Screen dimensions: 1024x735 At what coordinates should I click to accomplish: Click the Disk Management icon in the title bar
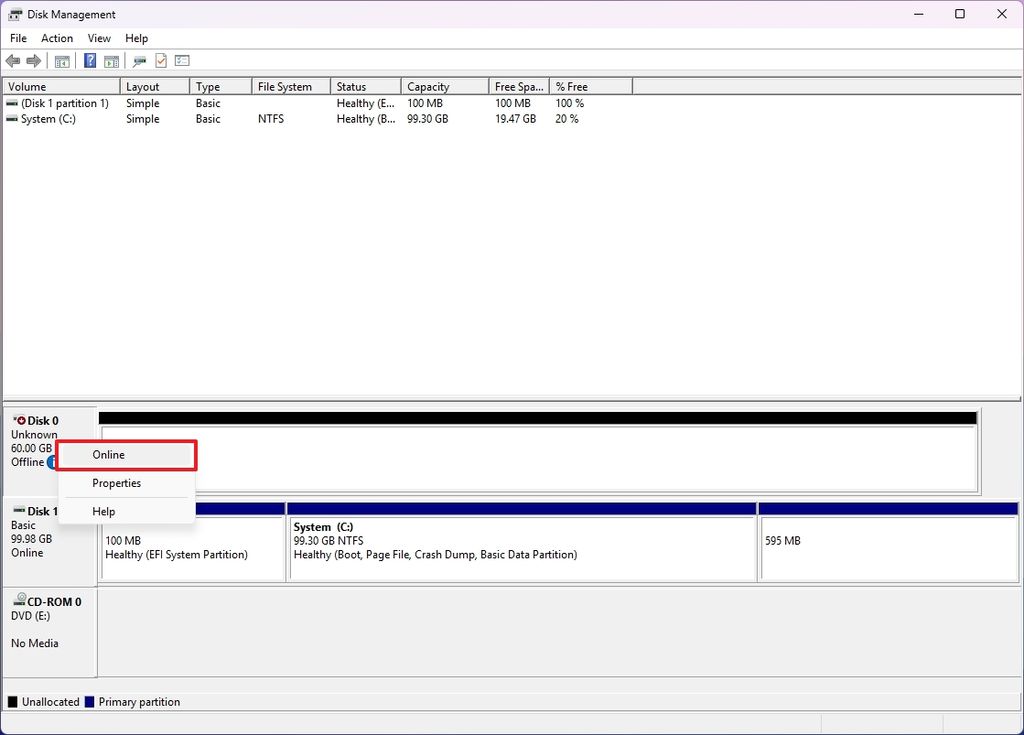[14, 14]
